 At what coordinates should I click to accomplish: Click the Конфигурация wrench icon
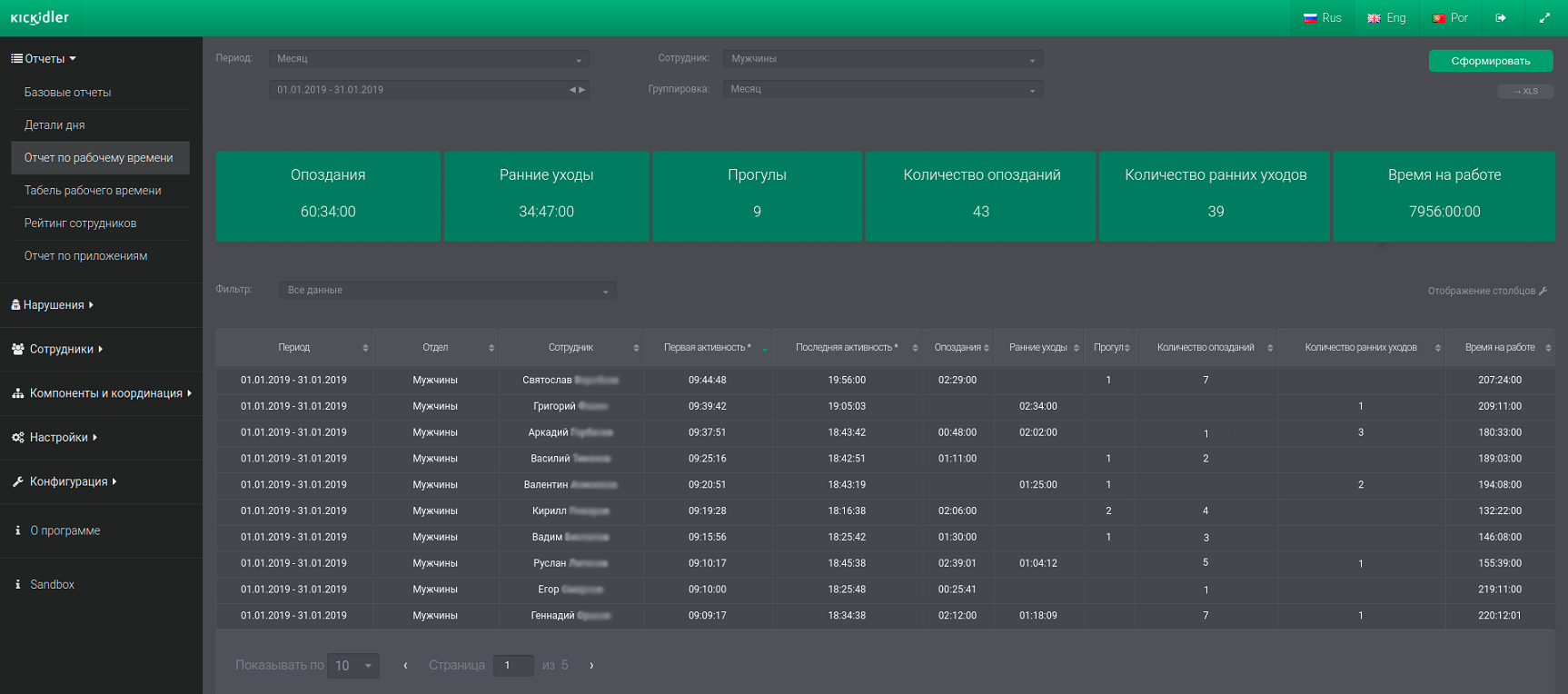point(17,481)
